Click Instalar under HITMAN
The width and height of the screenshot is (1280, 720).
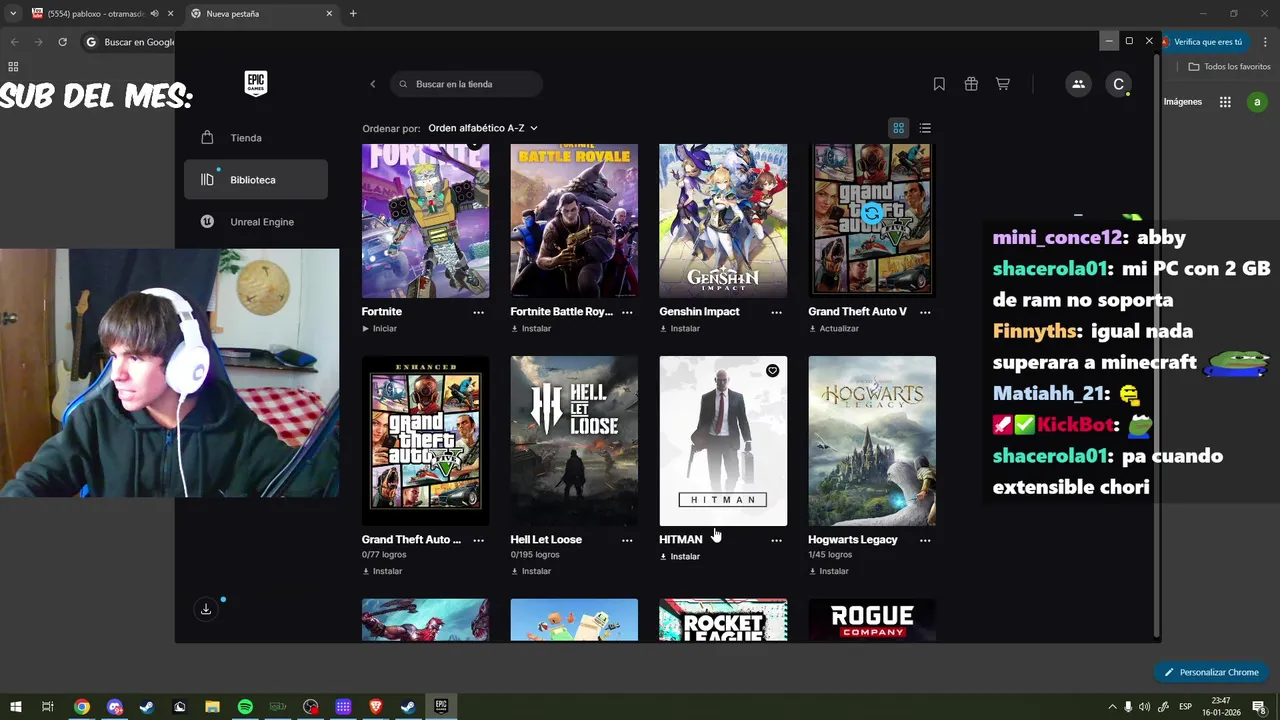coord(680,556)
